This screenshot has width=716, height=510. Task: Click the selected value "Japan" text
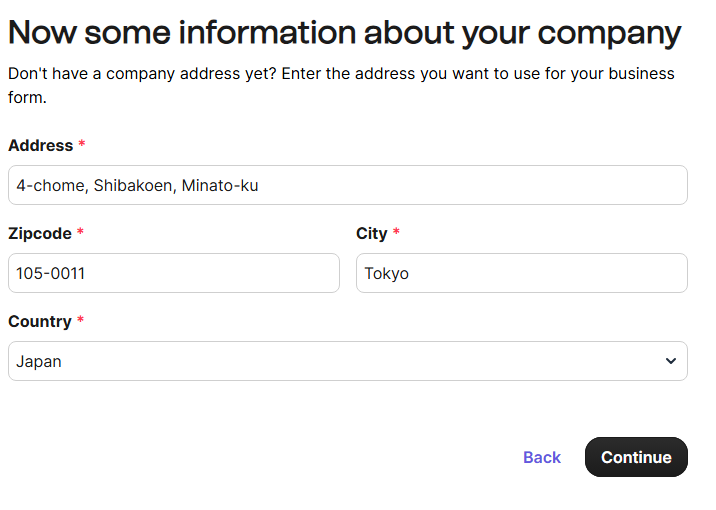39,361
